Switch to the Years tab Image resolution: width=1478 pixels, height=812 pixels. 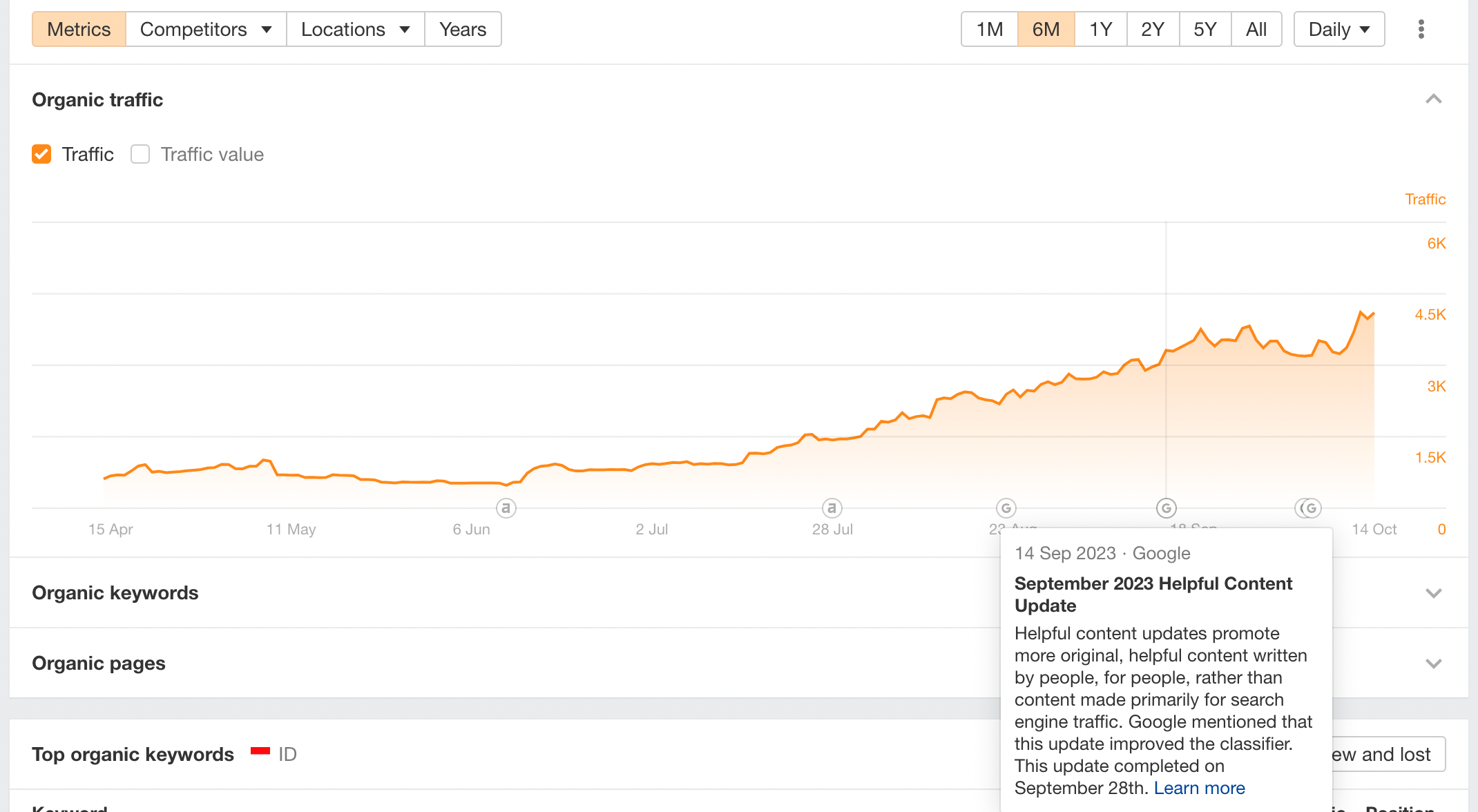click(463, 29)
